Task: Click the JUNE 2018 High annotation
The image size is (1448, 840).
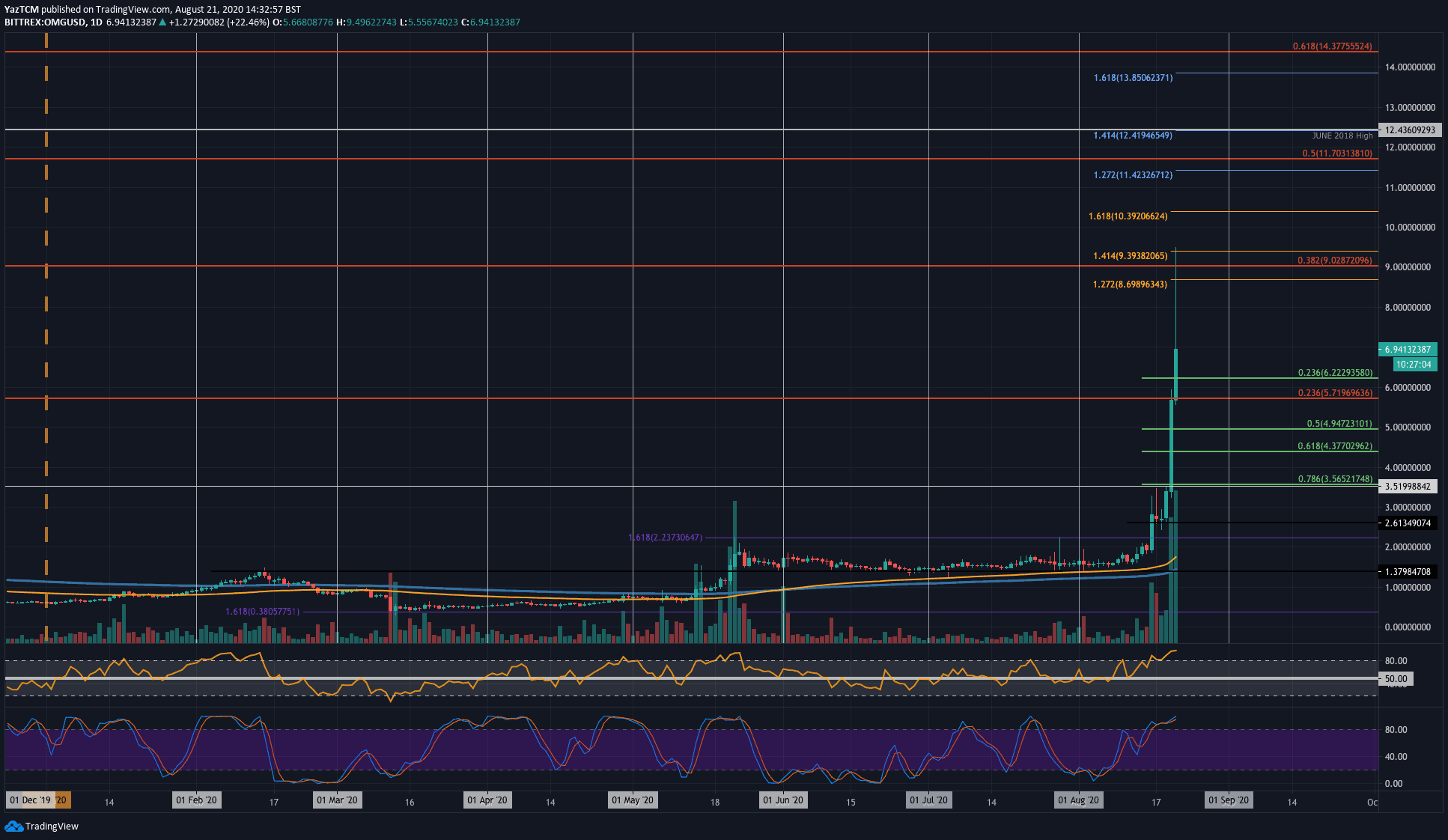Action: (1342, 136)
